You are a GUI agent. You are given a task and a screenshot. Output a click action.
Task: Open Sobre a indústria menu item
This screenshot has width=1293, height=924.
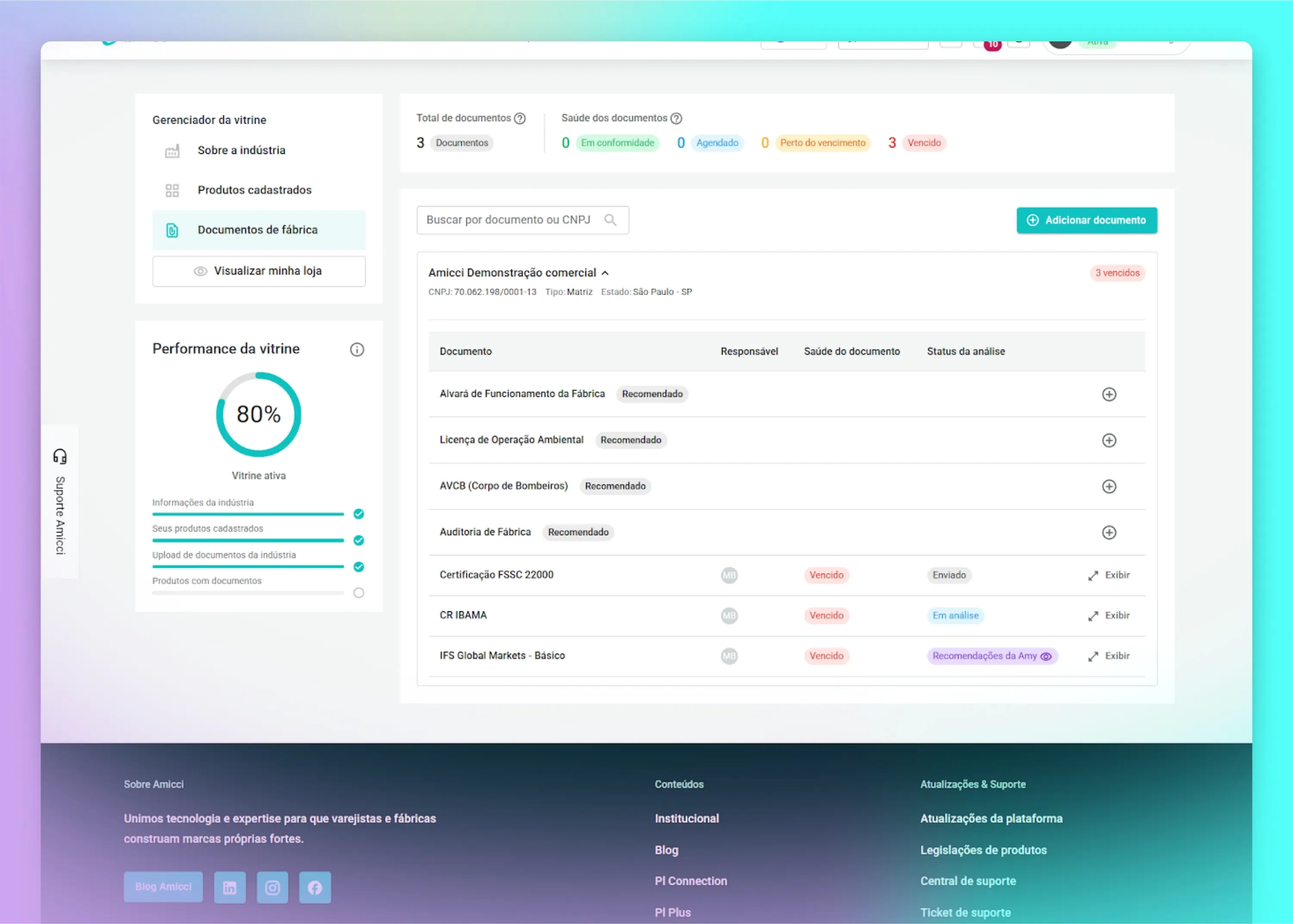click(x=241, y=150)
